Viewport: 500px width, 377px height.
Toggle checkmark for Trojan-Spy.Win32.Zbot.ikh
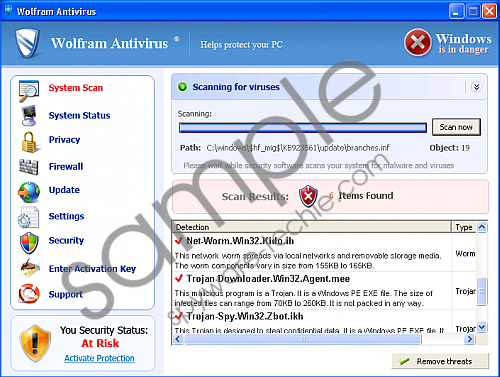(x=179, y=316)
